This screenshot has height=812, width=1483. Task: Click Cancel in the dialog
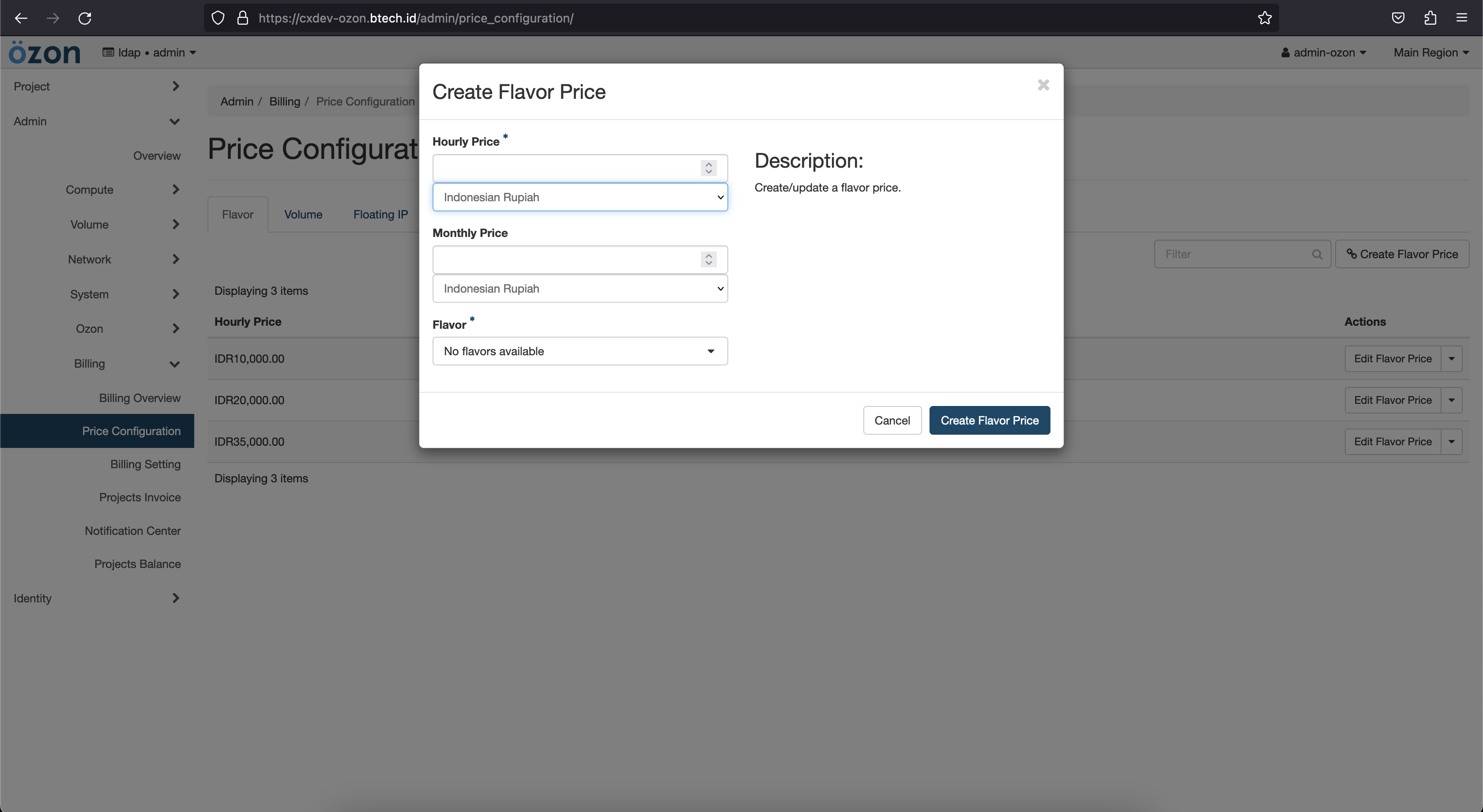coord(892,421)
